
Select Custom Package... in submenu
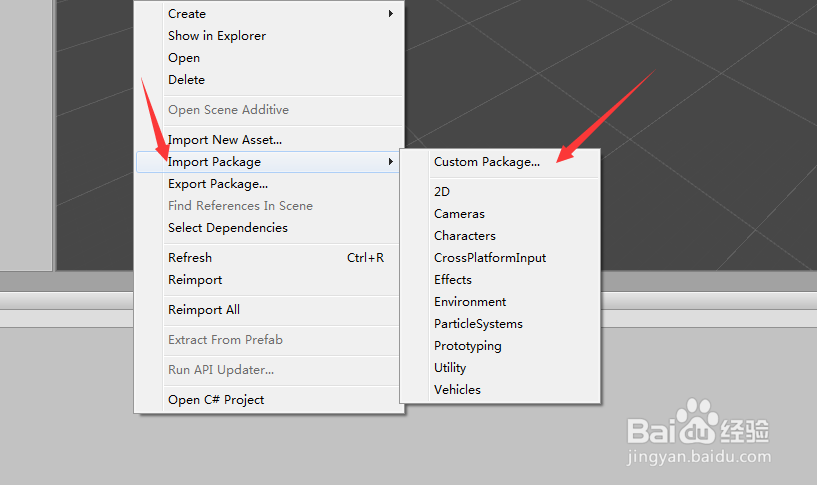point(500,162)
